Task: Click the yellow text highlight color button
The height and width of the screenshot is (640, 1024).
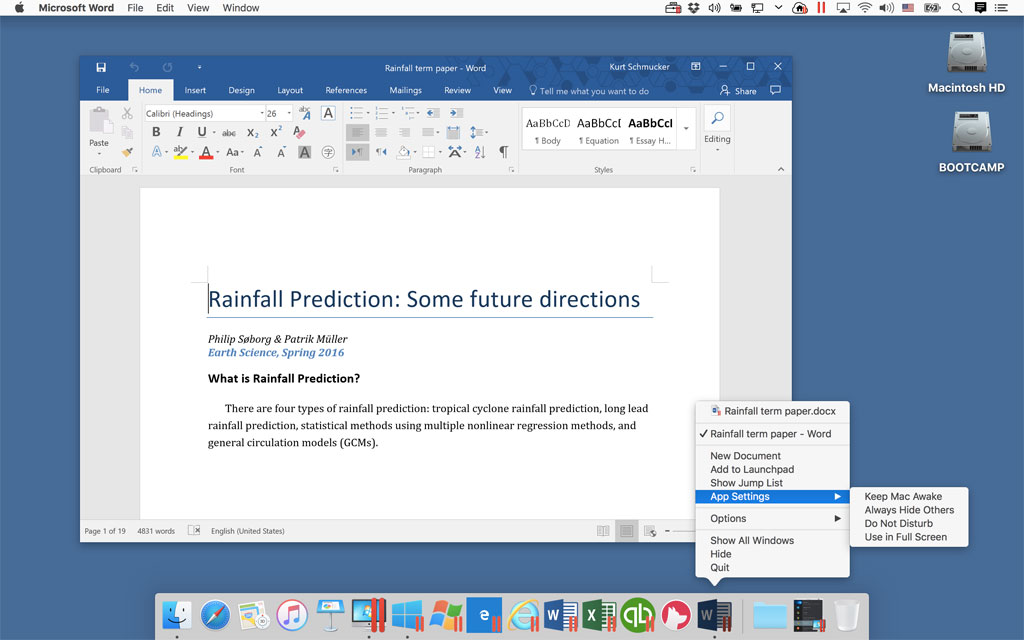Action: click(180, 152)
